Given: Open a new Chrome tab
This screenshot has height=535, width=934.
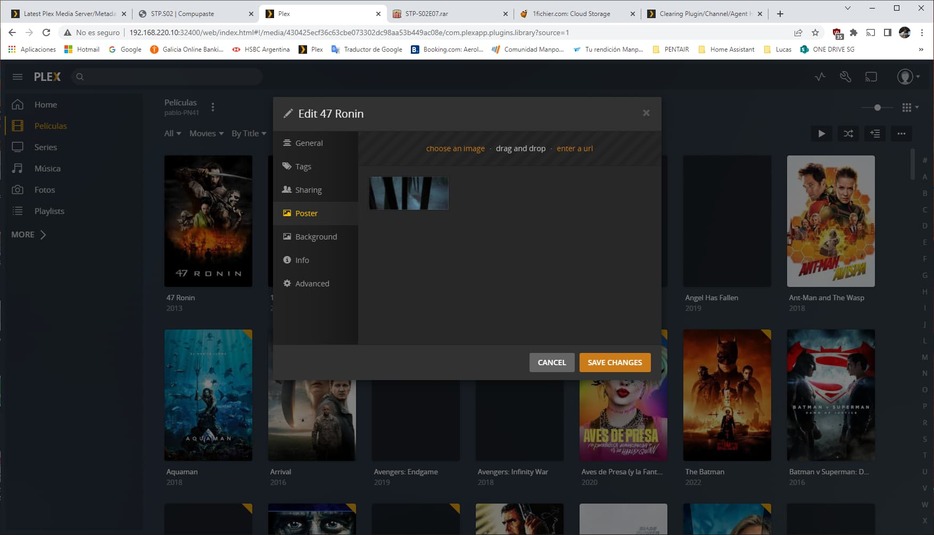Looking at the screenshot, I should click(x=780, y=13).
